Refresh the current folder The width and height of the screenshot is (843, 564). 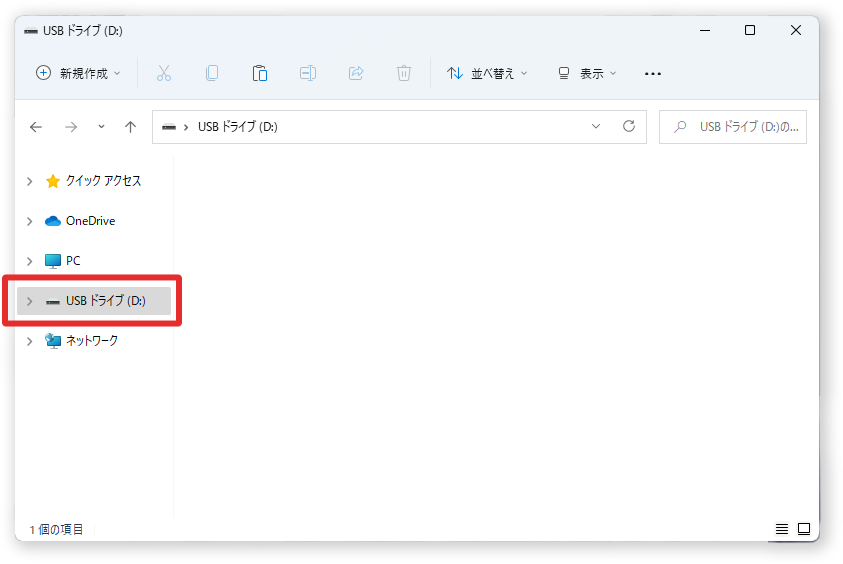(629, 126)
